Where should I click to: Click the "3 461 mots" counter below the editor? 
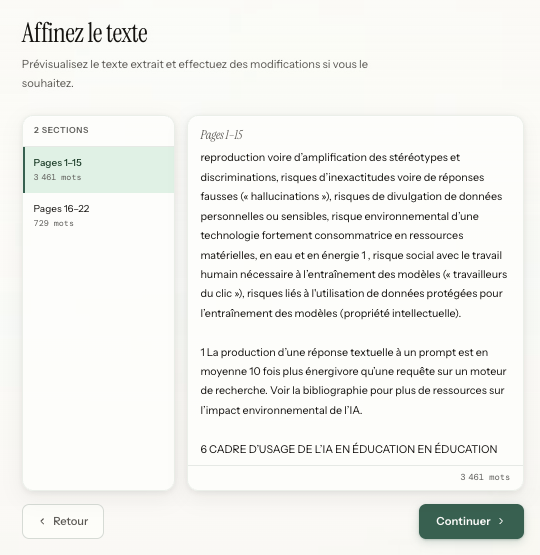[485, 477]
